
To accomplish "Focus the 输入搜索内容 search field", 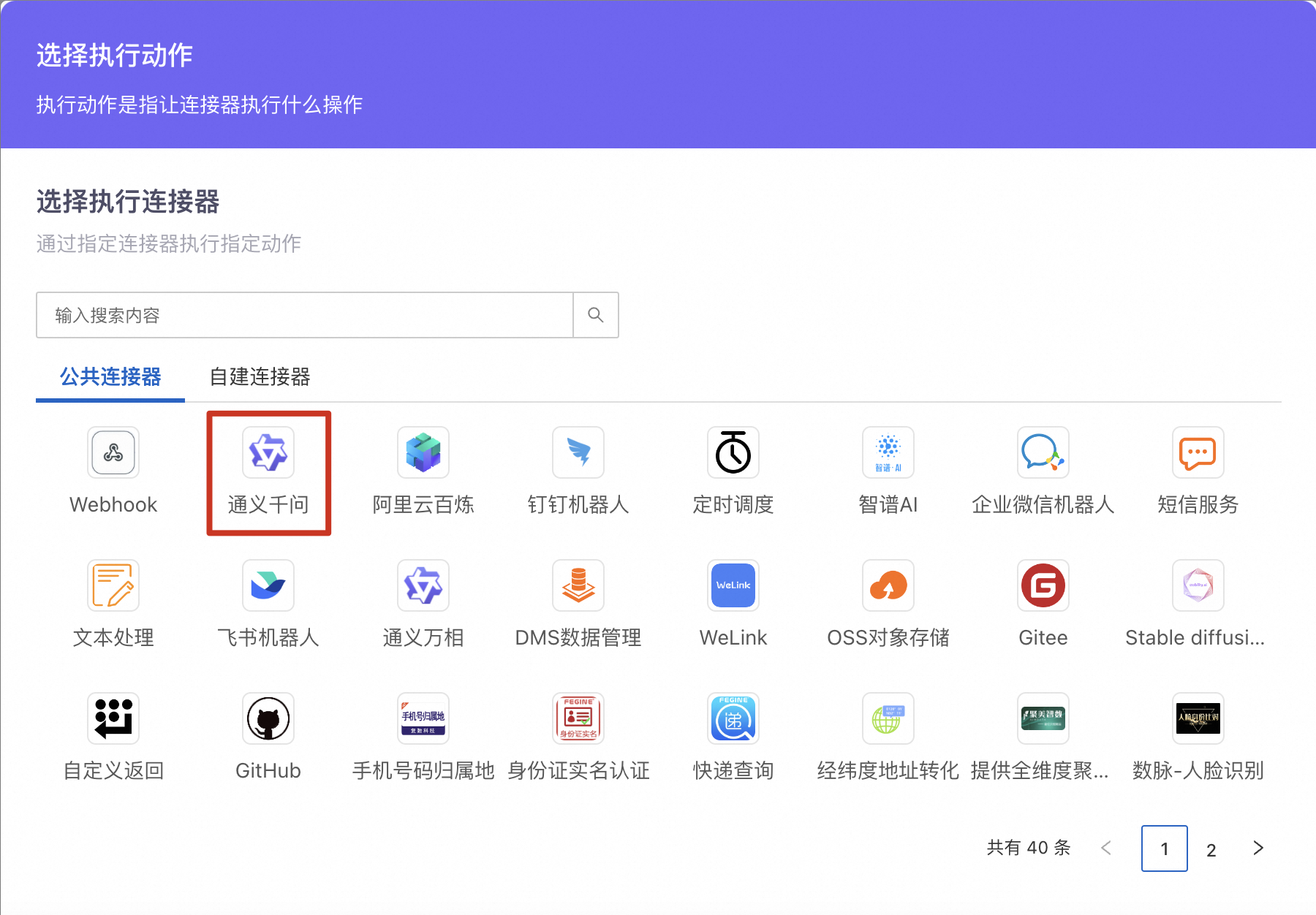I will coord(305,315).
